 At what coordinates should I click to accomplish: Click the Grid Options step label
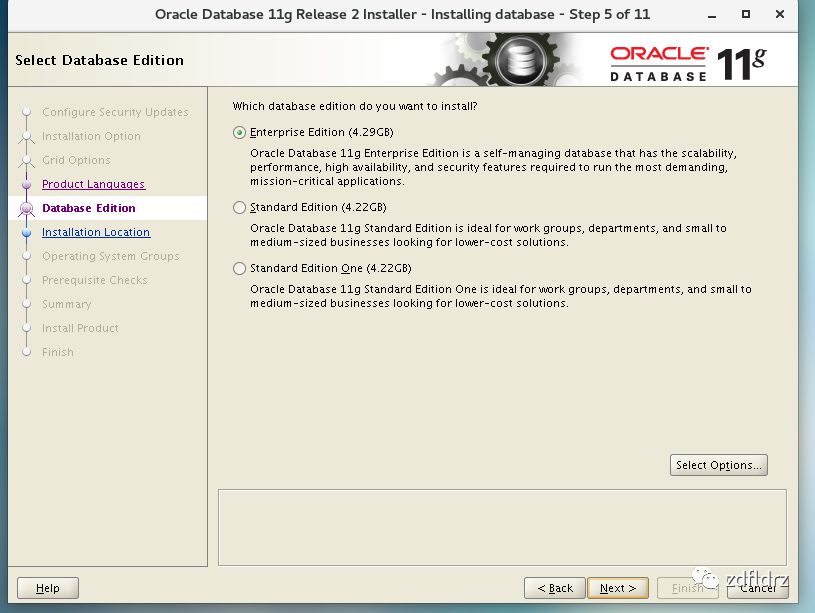(76, 160)
